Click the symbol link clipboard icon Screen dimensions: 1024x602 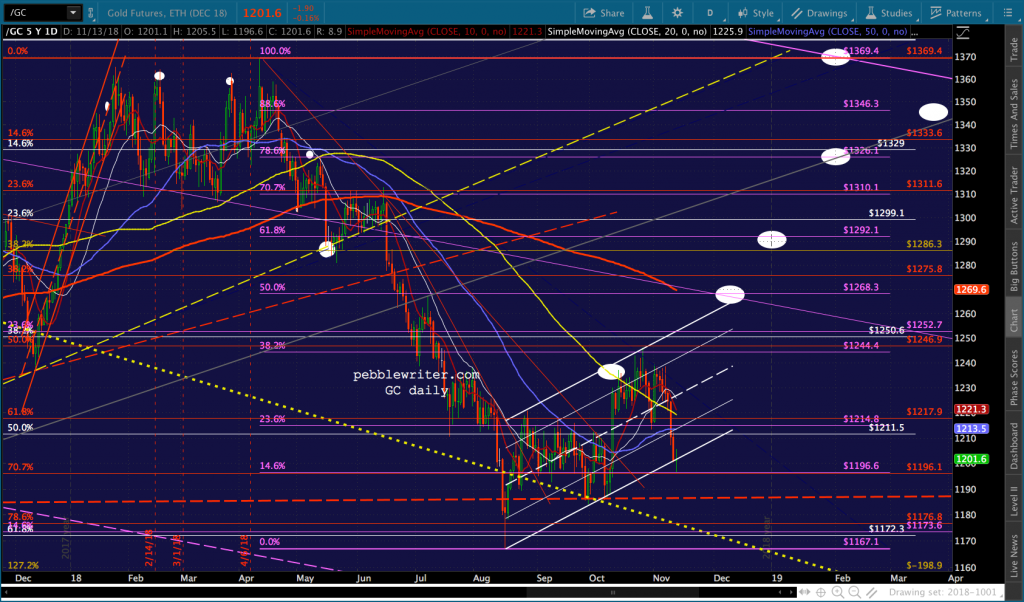(91, 12)
